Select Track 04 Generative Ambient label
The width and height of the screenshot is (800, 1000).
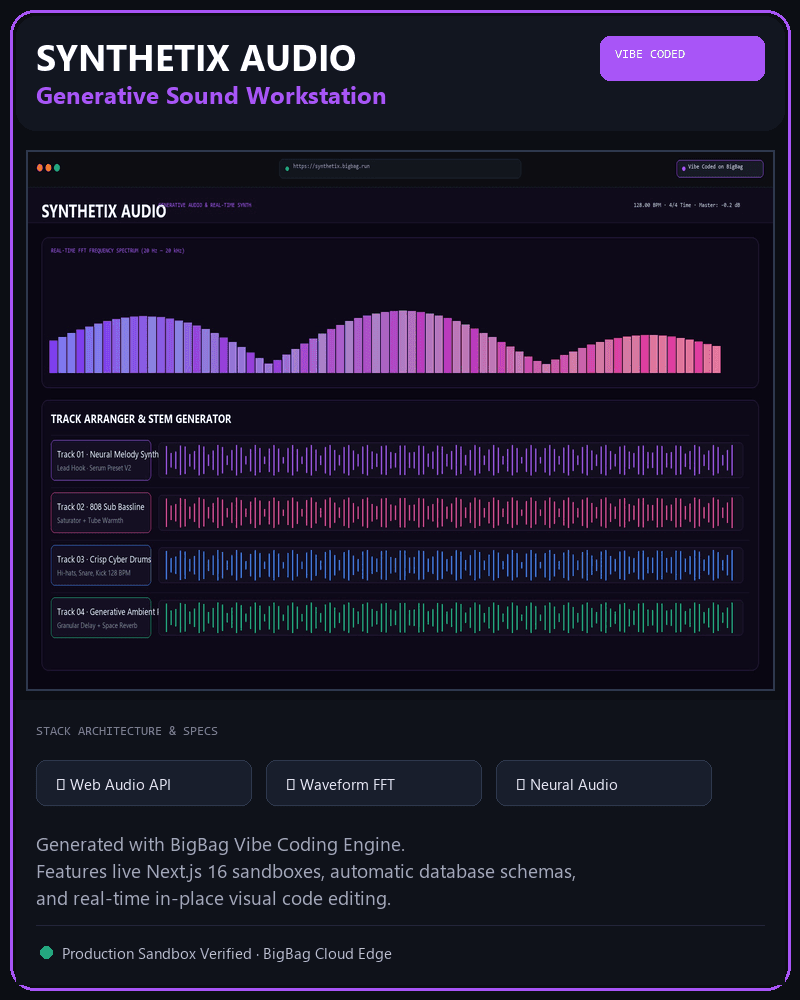pos(101,617)
